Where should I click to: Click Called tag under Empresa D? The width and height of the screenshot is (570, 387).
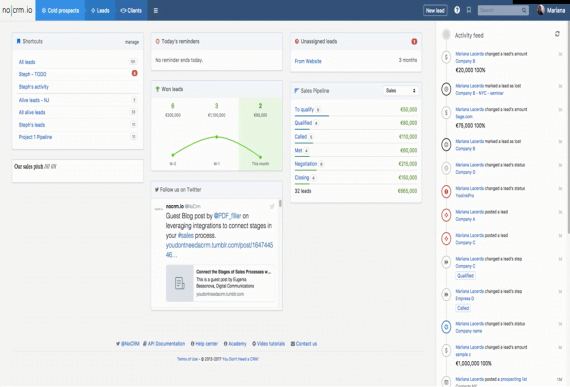coord(463,308)
